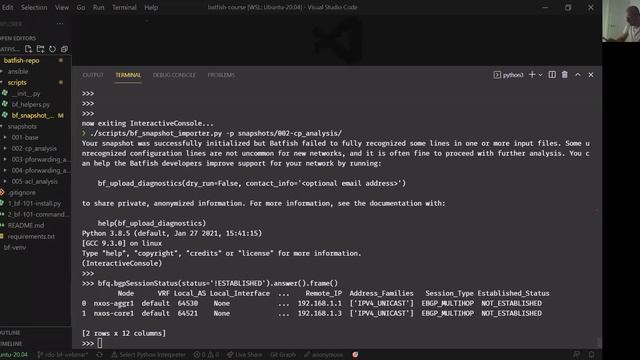
Task: Open the Run menu
Action: coord(98,7)
